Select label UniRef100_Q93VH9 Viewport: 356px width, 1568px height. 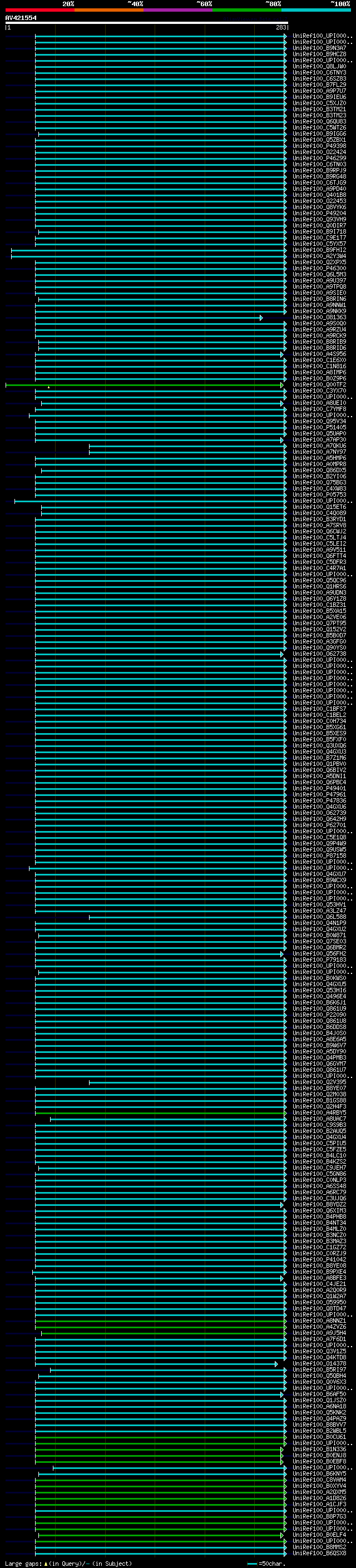[319, 219]
